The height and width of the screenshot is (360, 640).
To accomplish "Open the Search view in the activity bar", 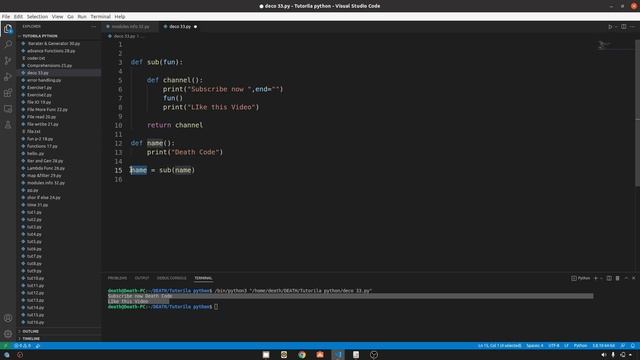I will (8, 44).
